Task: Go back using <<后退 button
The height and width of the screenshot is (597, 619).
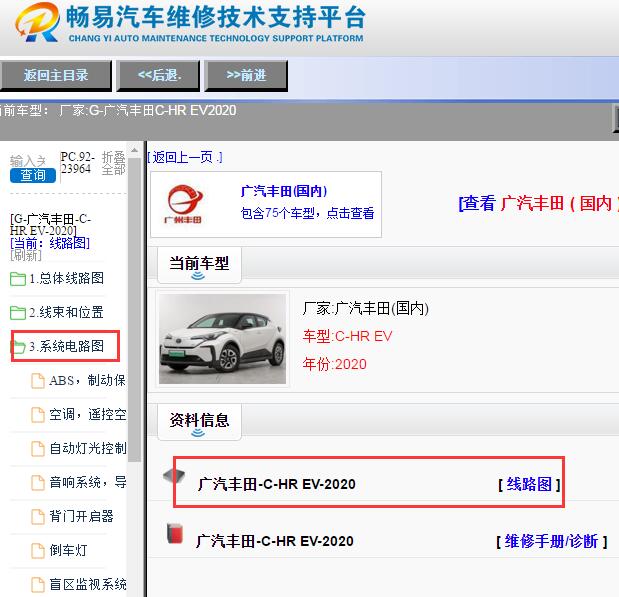Action: [159, 75]
